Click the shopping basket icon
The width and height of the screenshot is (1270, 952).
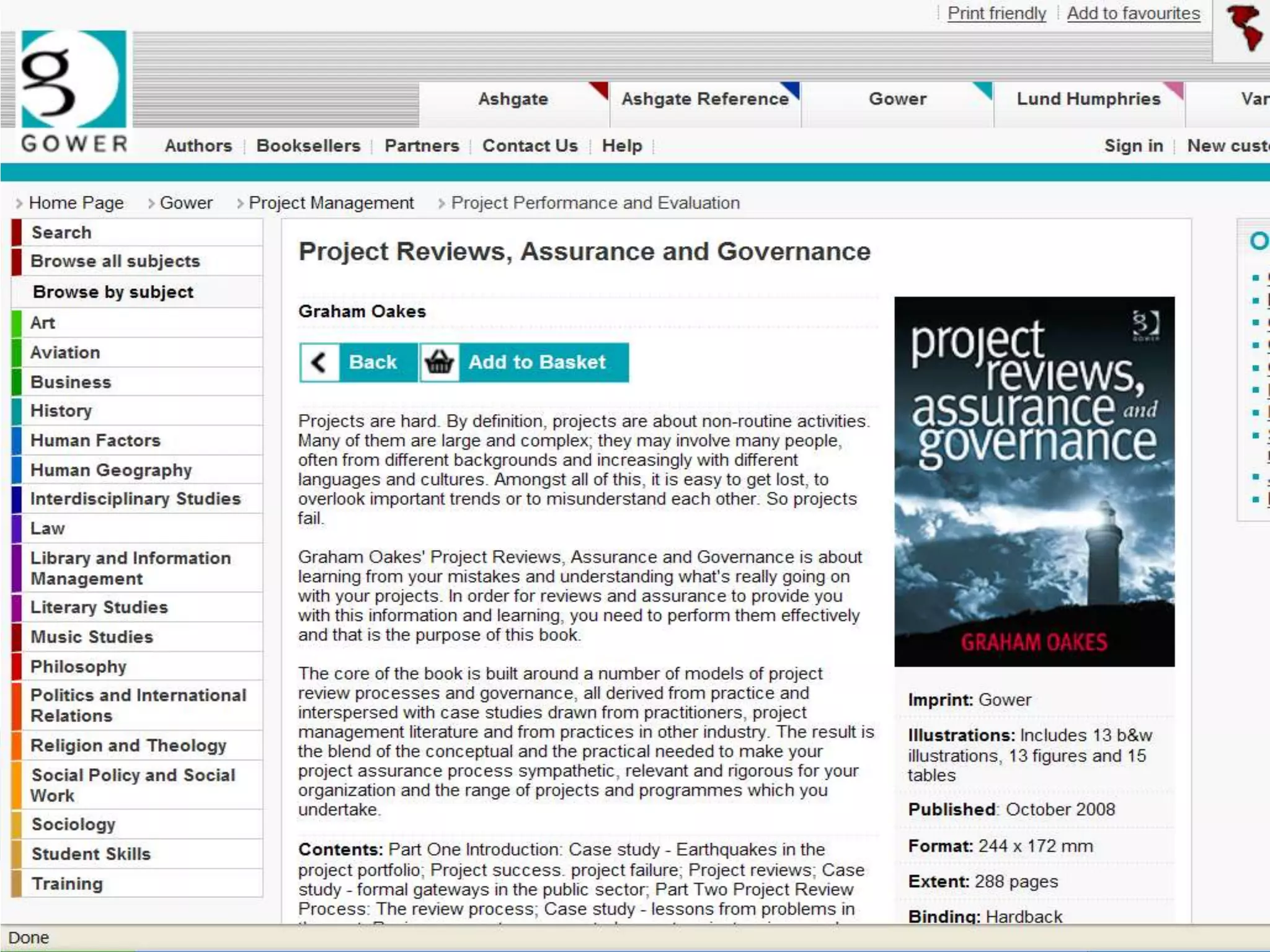click(x=439, y=362)
